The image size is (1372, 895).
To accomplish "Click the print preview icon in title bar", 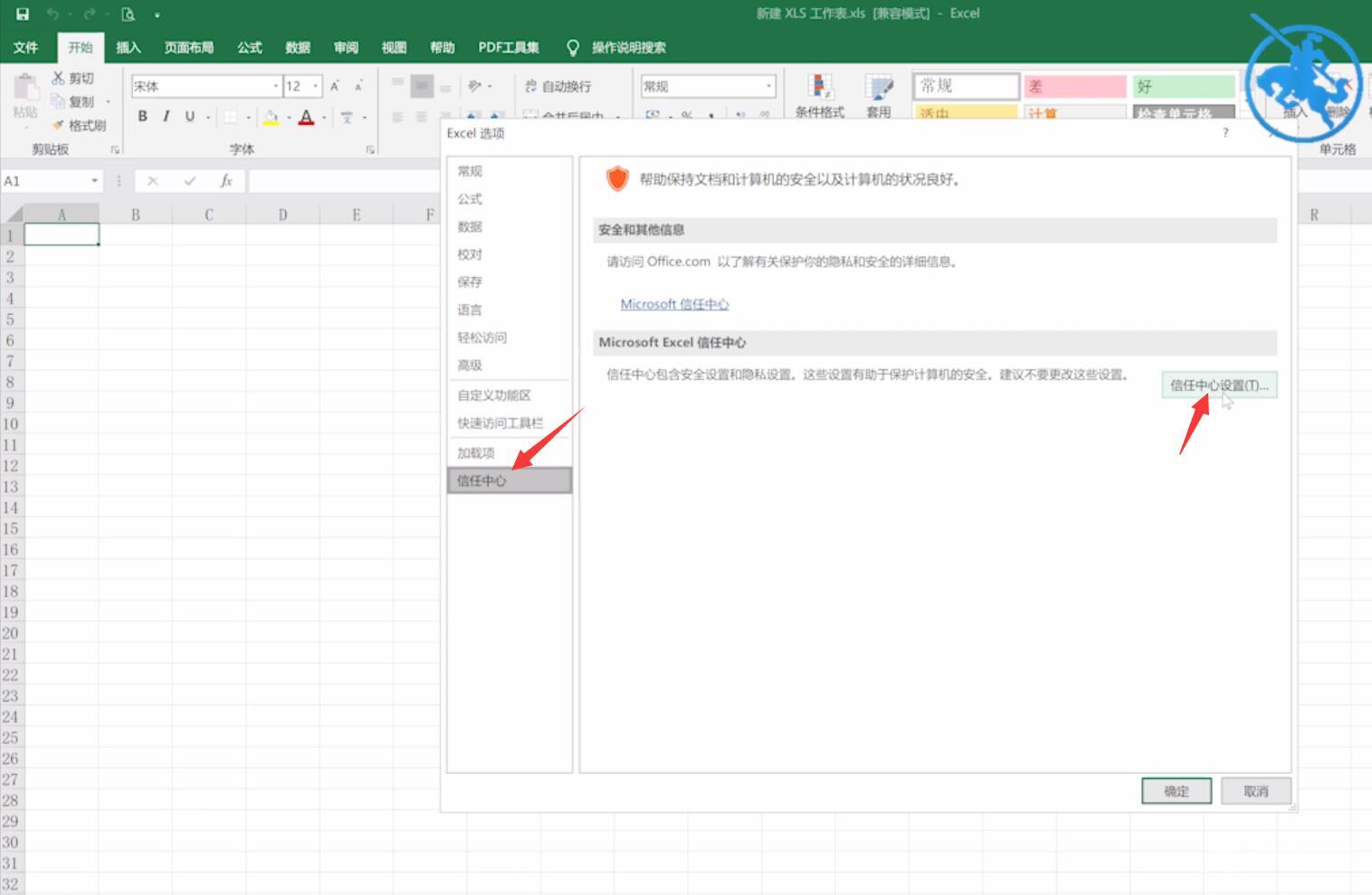I will coord(128,14).
